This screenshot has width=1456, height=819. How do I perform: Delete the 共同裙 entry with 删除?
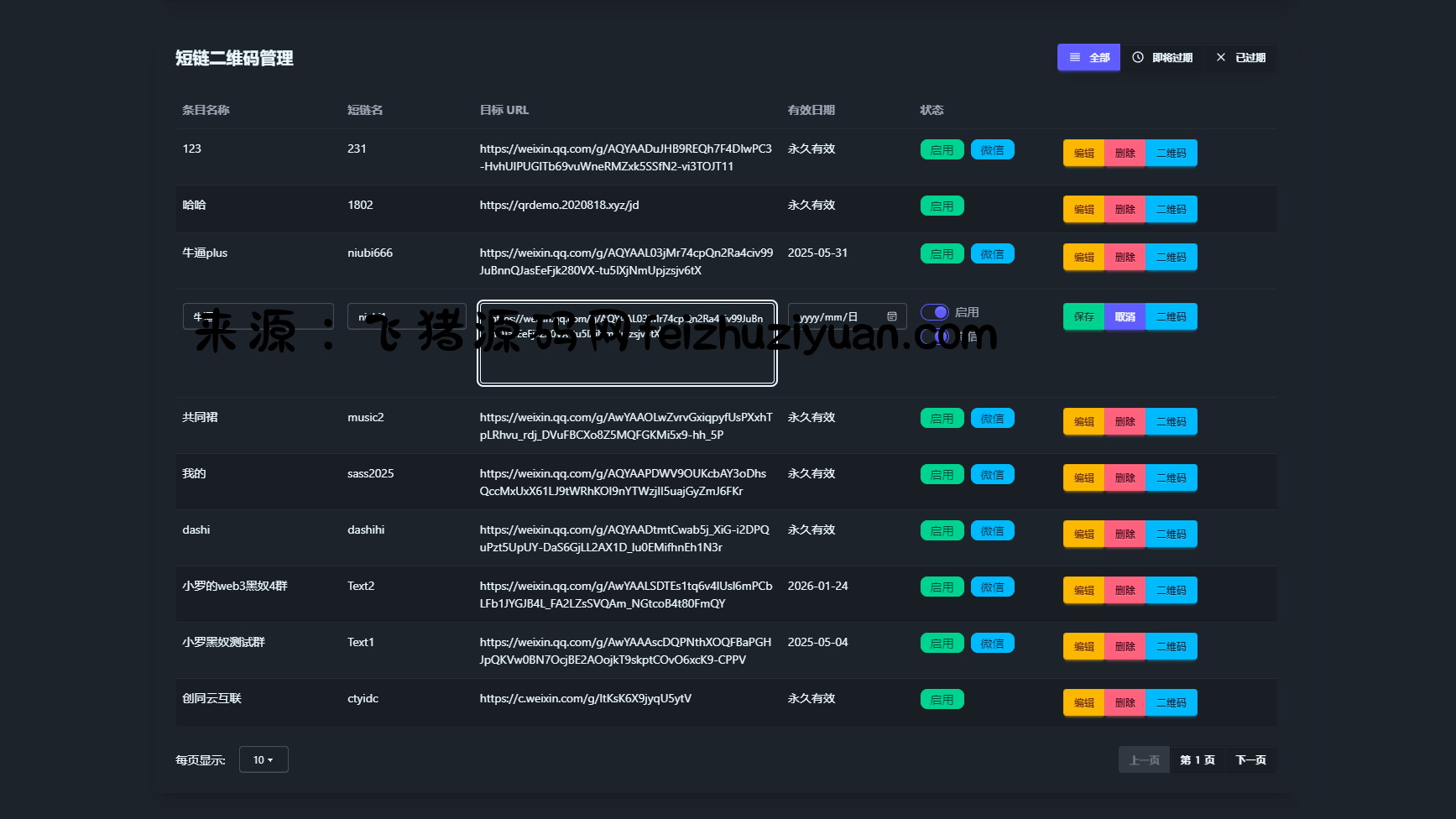point(1125,422)
